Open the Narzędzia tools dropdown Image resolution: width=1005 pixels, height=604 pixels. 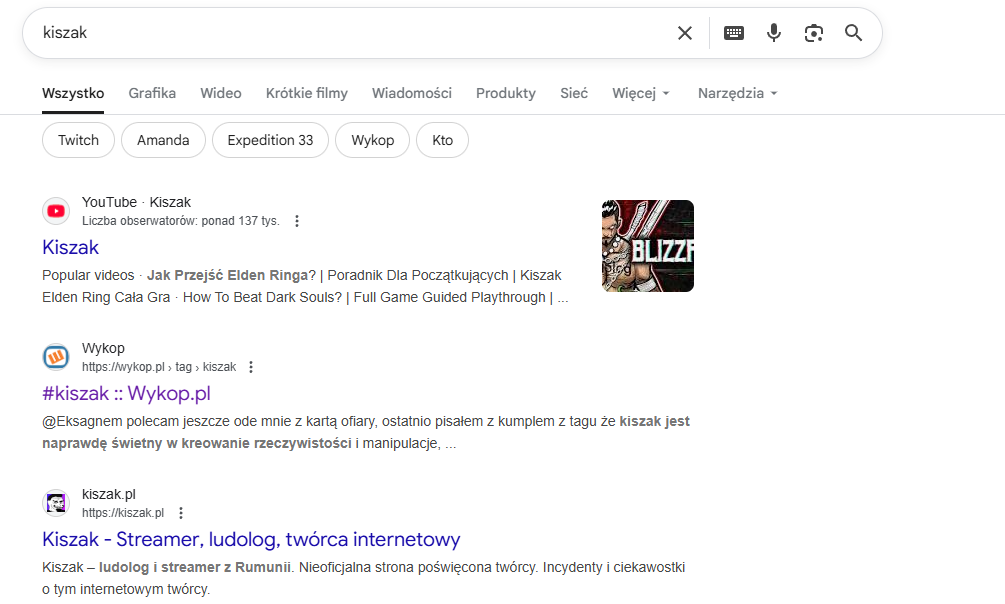pyautogui.click(x=737, y=93)
